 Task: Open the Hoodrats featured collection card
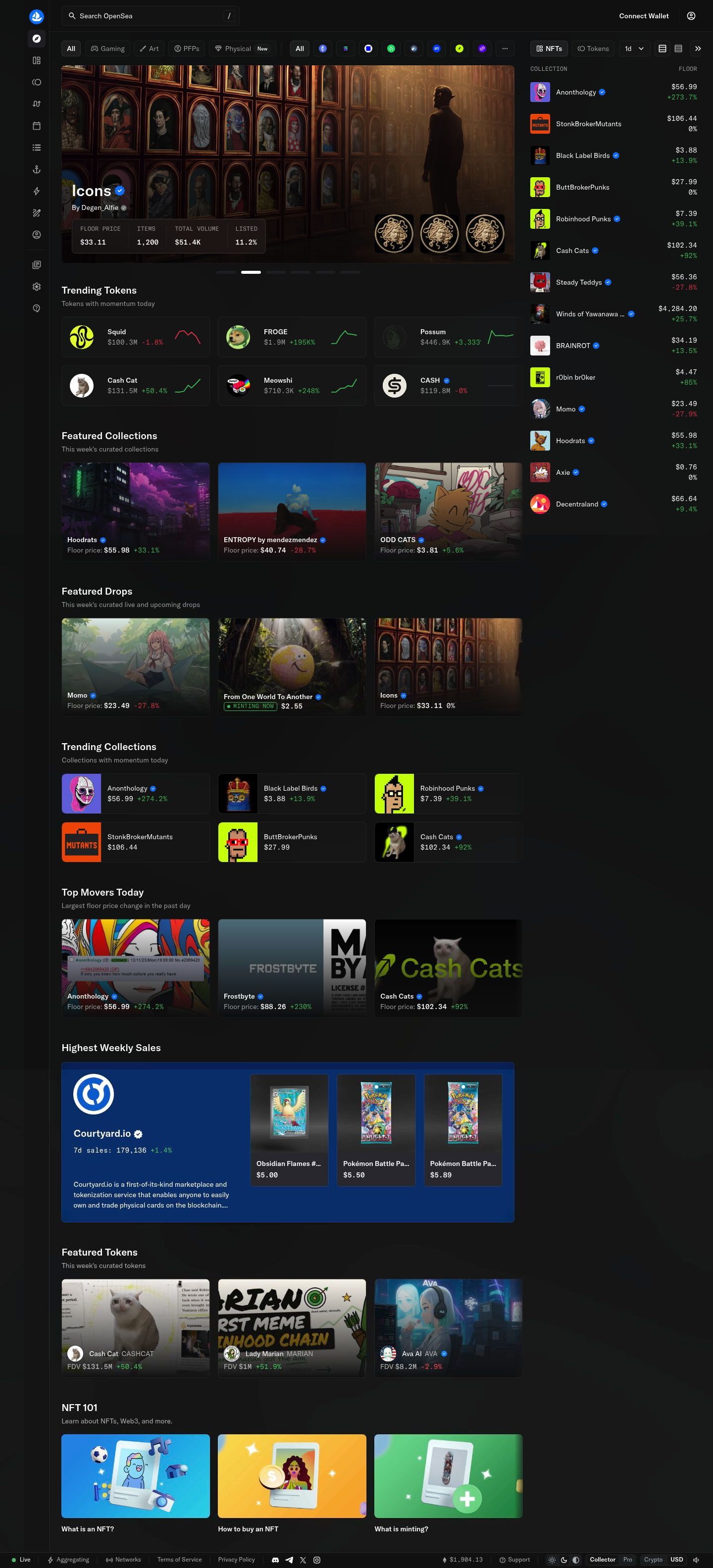coord(136,511)
